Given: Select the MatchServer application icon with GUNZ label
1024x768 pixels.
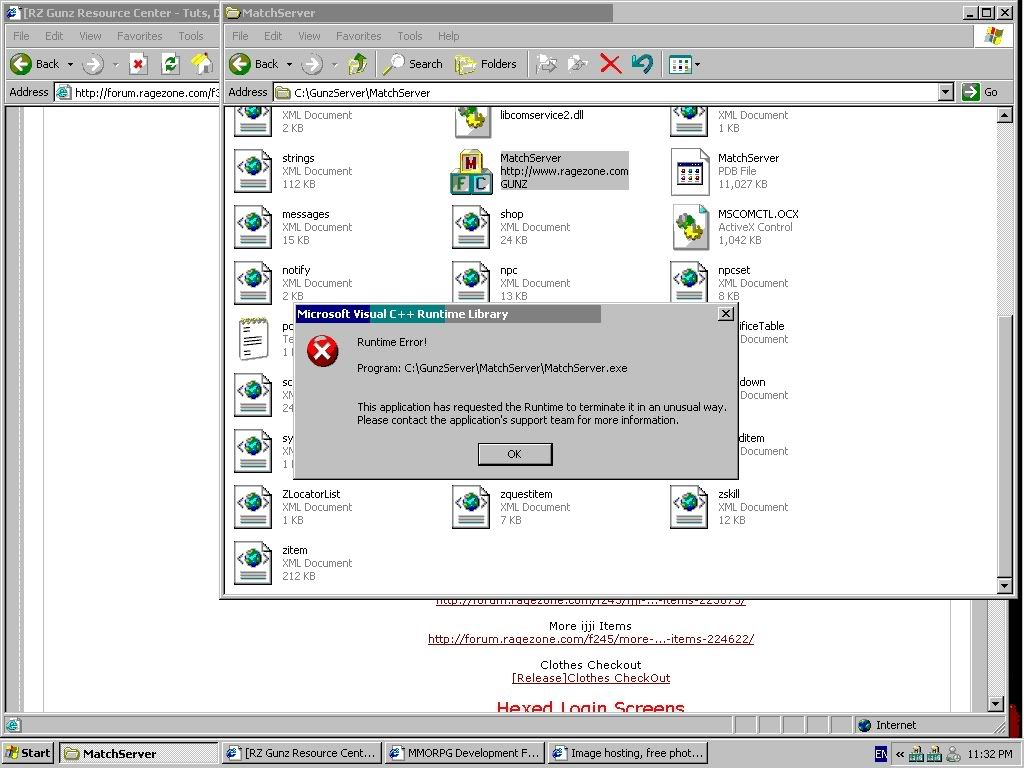Looking at the screenshot, I should pos(470,172).
